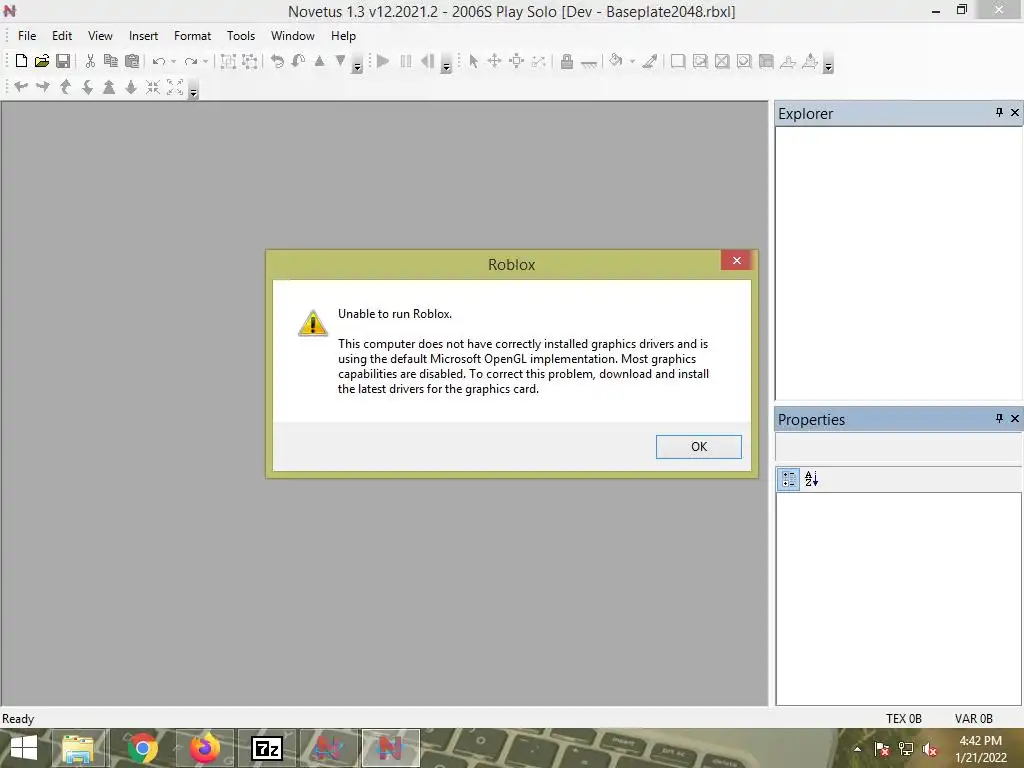The width and height of the screenshot is (1024, 768).
Task: Click the Play run triangle icon
Action: coord(383,61)
